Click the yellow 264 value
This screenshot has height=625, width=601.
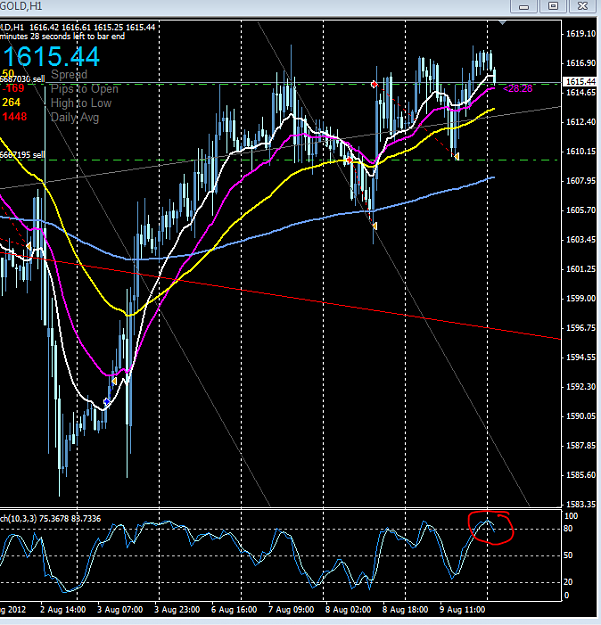(x=11, y=102)
